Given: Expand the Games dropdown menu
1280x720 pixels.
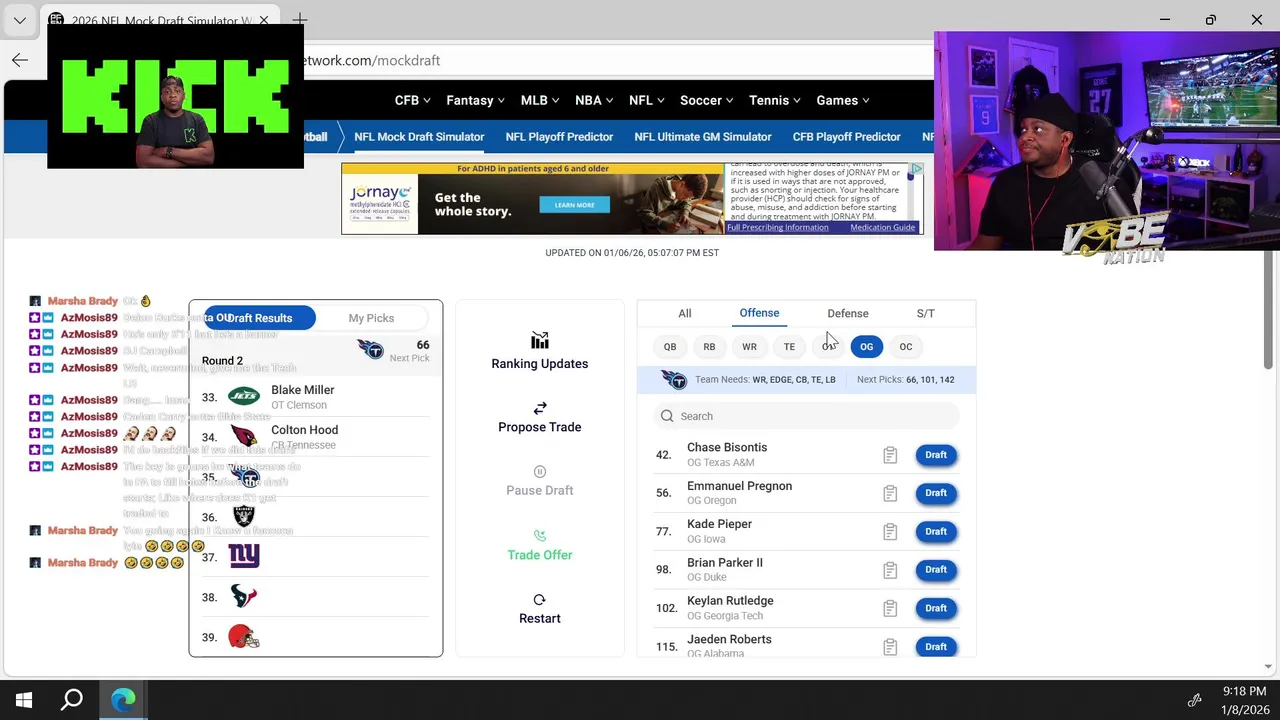Looking at the screenshot, I should (x=843, y=100).
